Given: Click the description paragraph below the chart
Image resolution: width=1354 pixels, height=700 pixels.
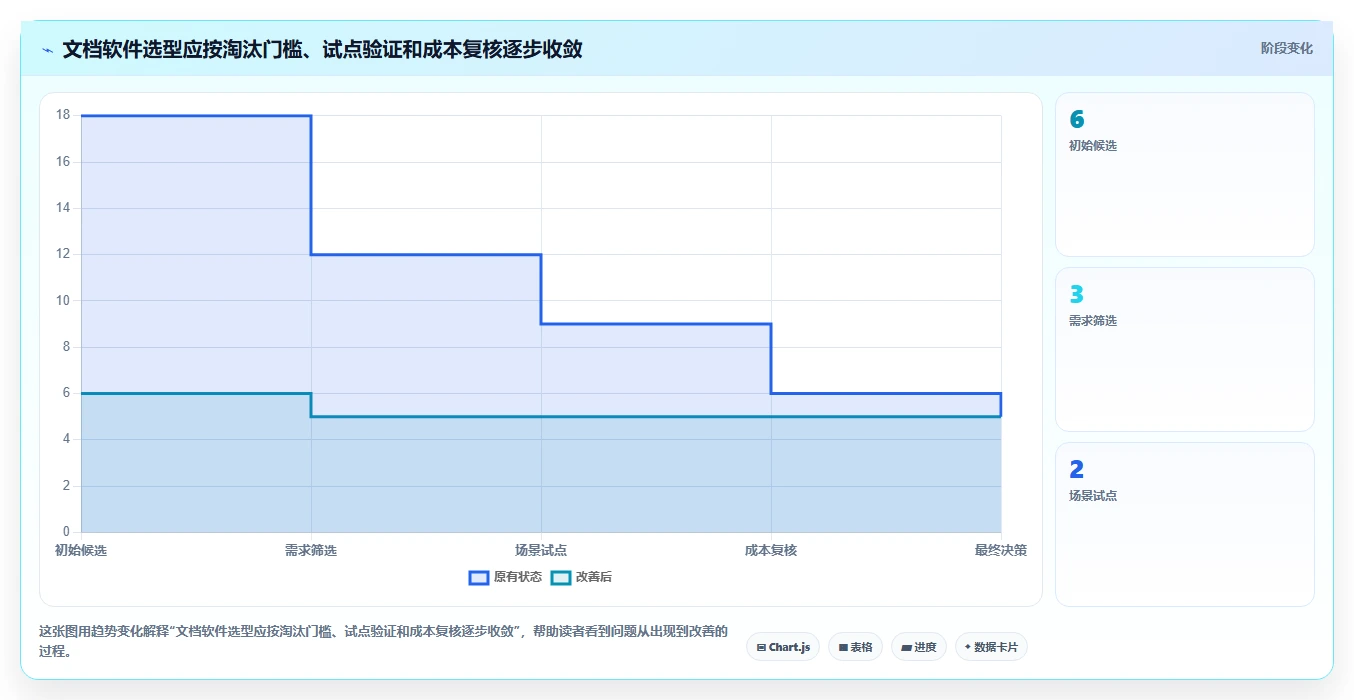Looking at the screenshot, I should point(384,641).
